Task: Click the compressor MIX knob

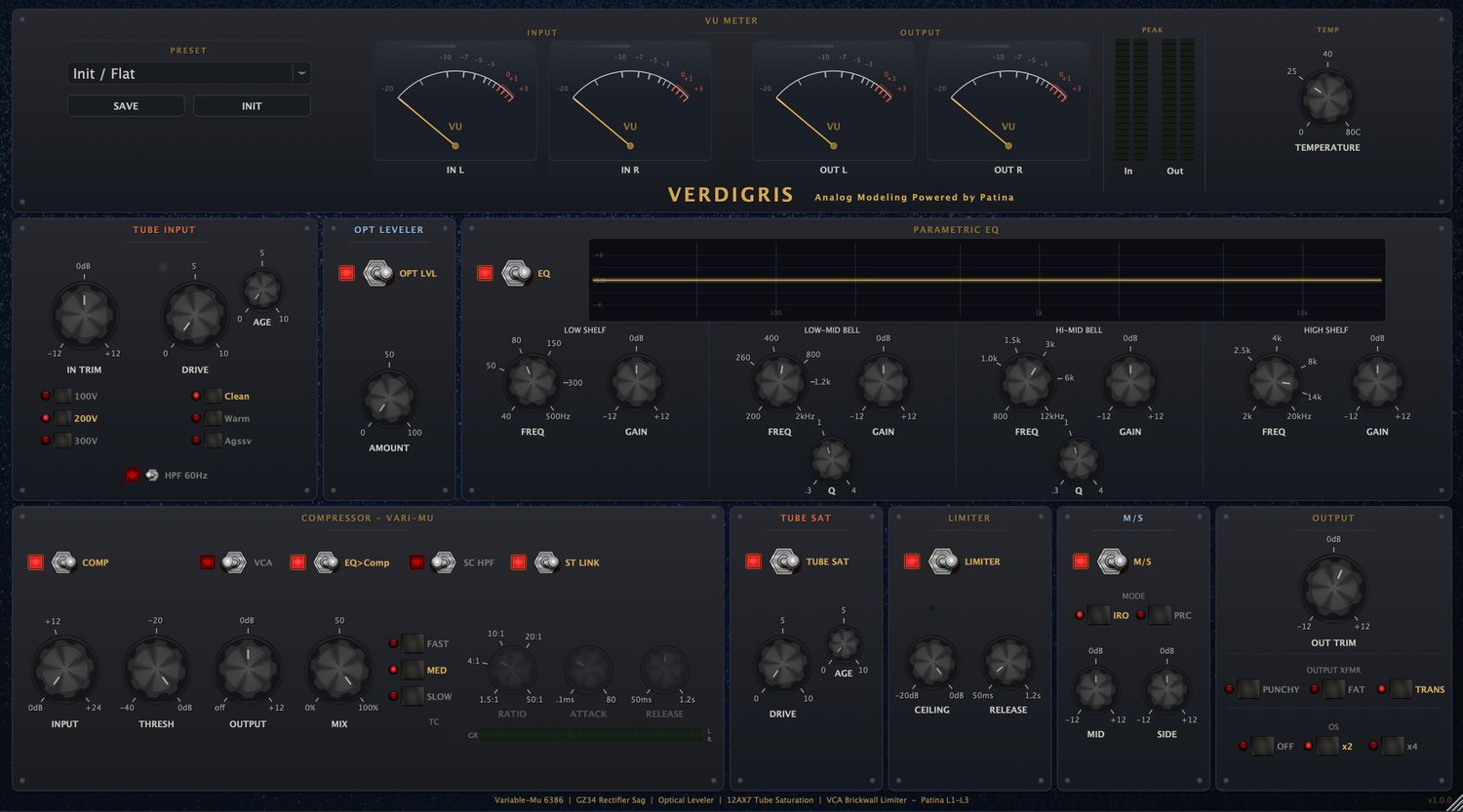Action: click(339, 671)
